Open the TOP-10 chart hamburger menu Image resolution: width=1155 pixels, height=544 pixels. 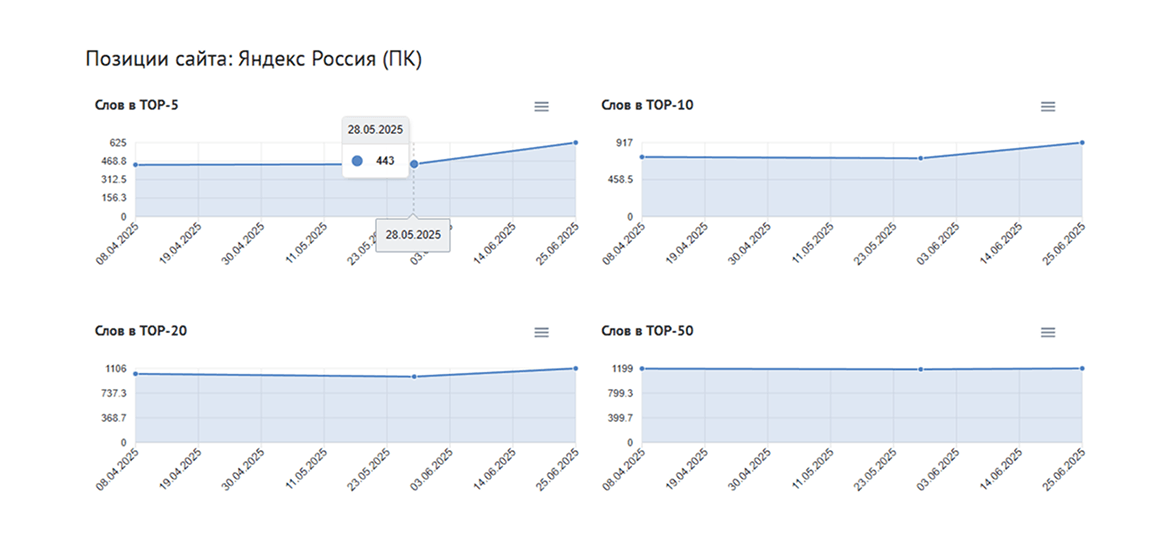(1048, 106)
